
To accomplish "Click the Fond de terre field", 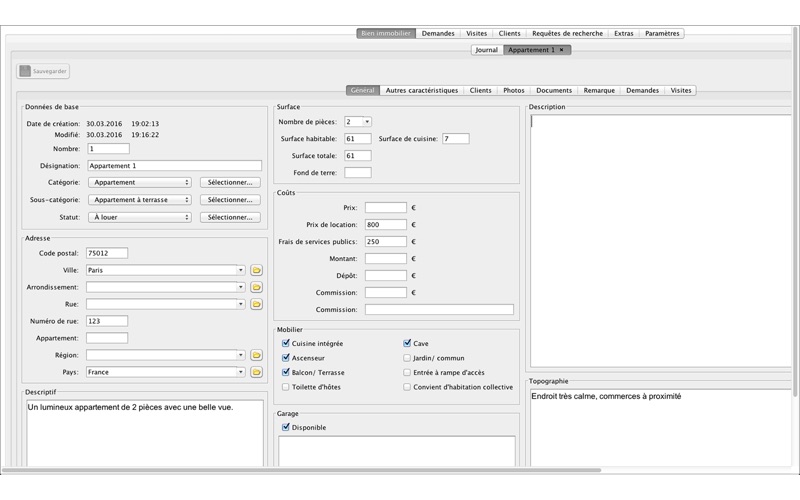I will [358, 173].
